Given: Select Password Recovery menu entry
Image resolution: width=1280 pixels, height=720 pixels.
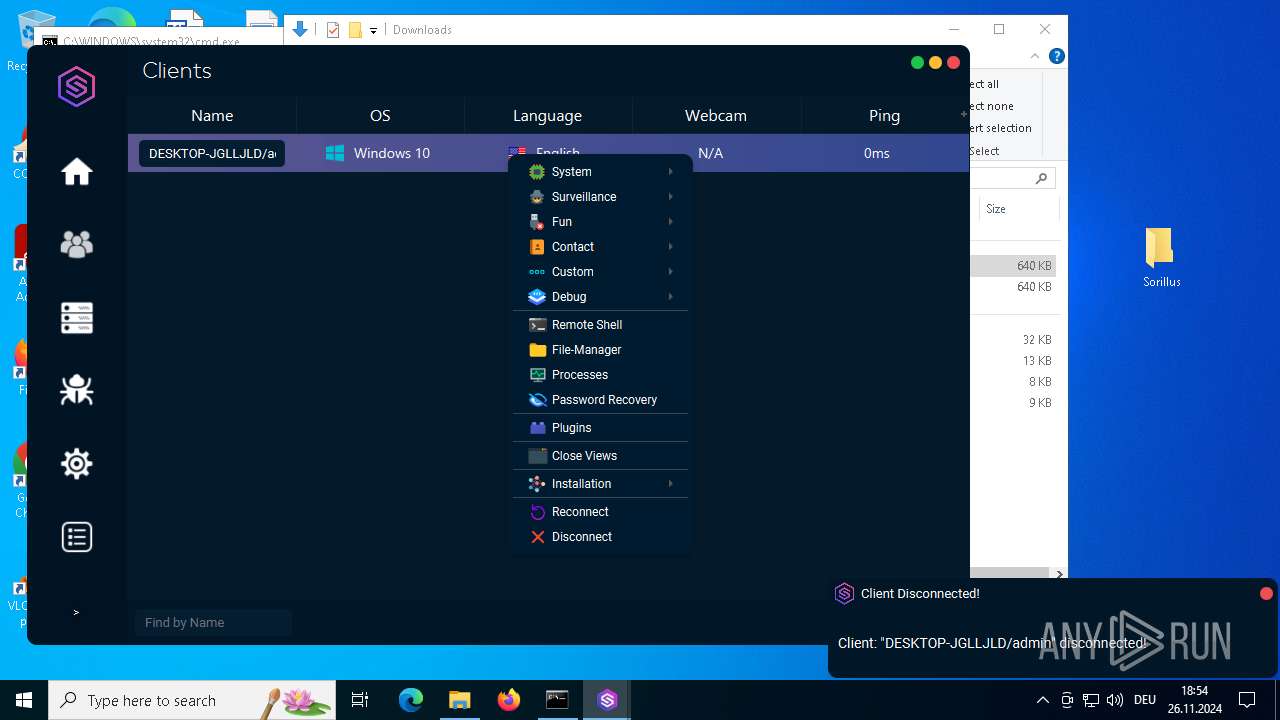Looking at the screenshot, I should [x=601, y=400].
